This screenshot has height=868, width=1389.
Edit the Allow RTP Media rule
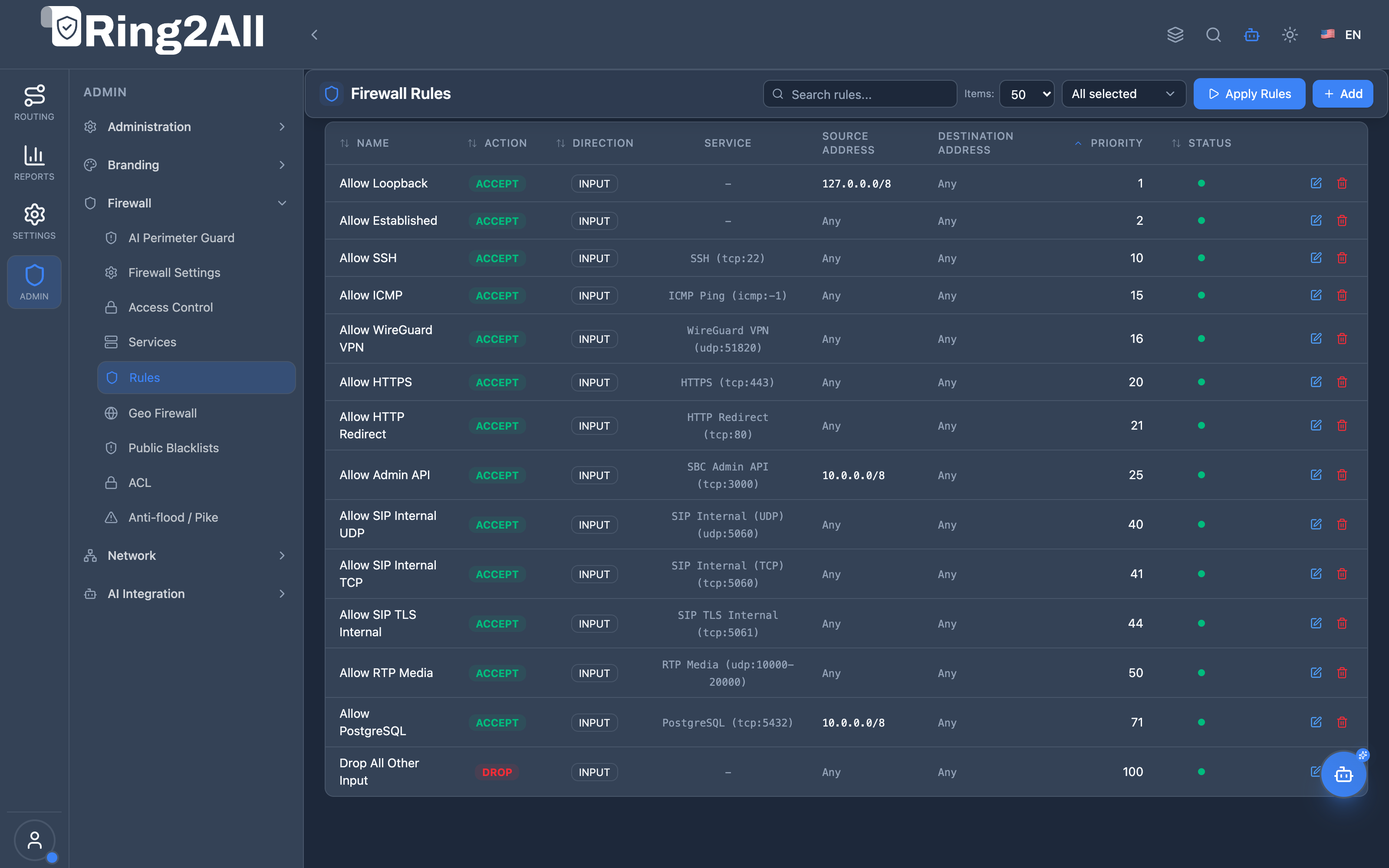click(1316, 673)
